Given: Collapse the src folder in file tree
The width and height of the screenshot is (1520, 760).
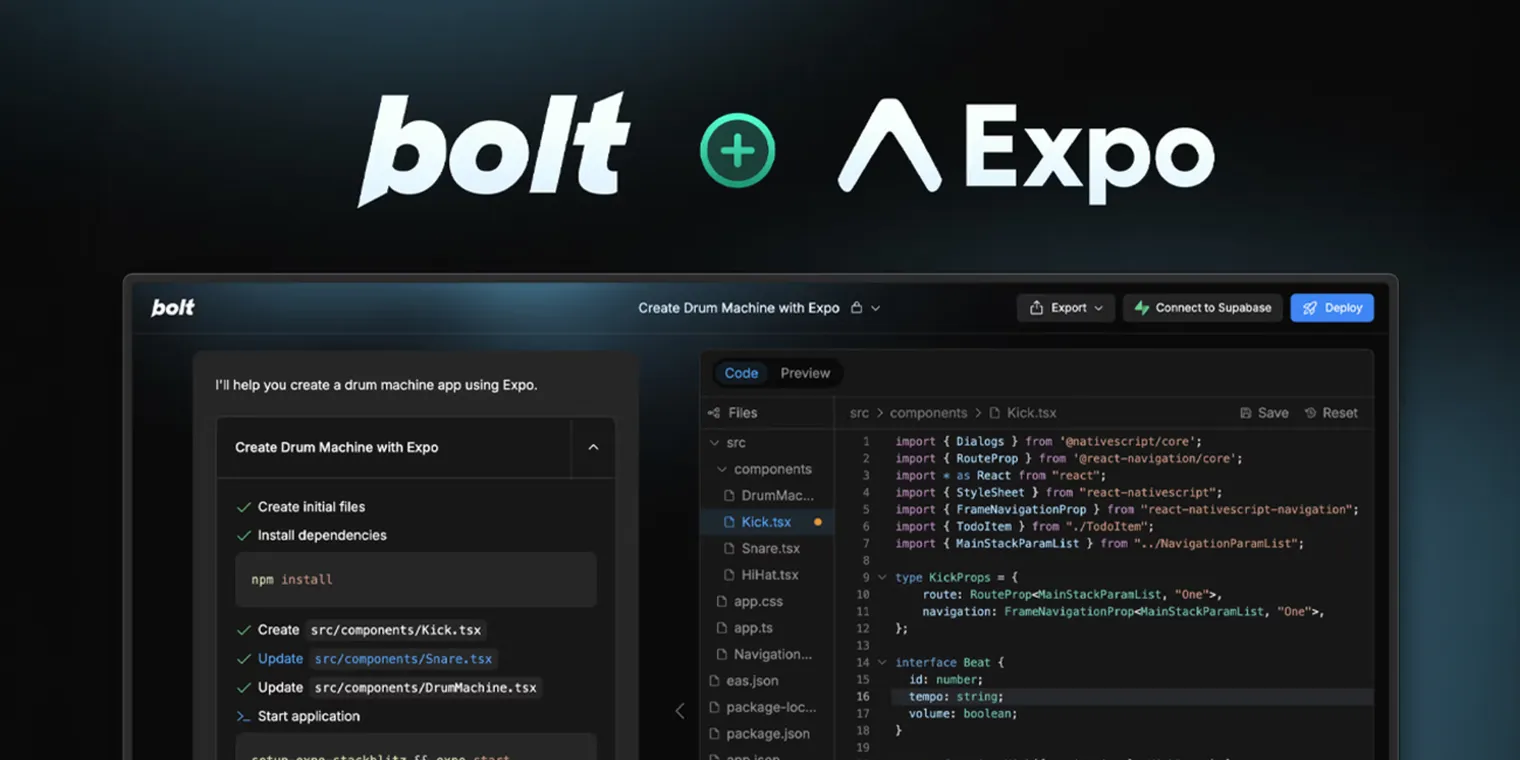Looking at the screenshot, I should point(715,442).
